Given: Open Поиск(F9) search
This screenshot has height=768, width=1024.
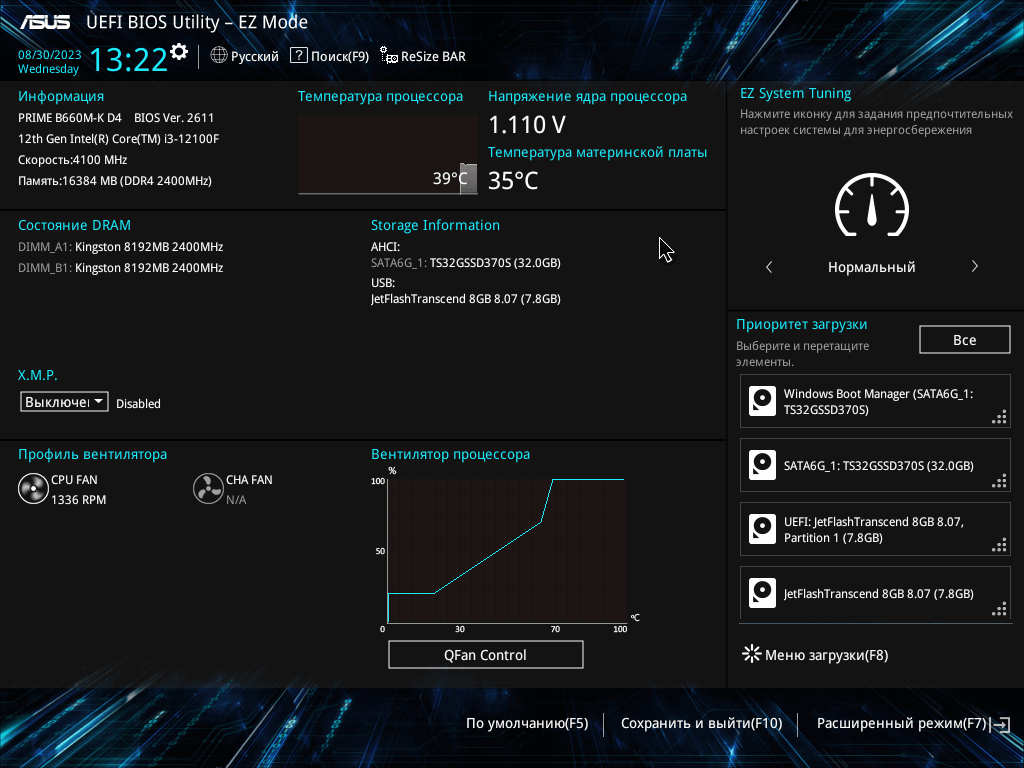Looking at the screenshot, I should pyautogui.click(x=330, y=56).
